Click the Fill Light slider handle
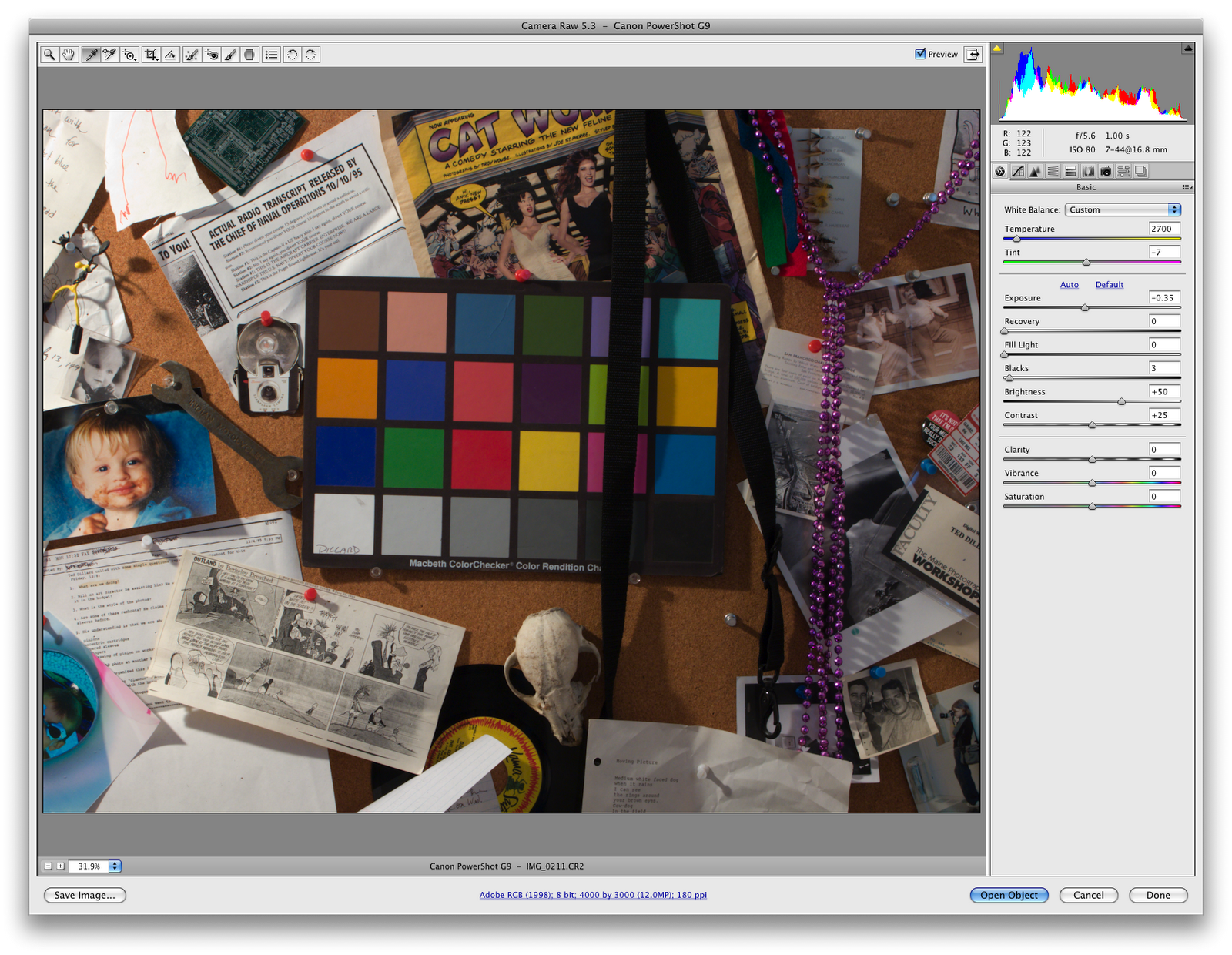 point(1004,355)
